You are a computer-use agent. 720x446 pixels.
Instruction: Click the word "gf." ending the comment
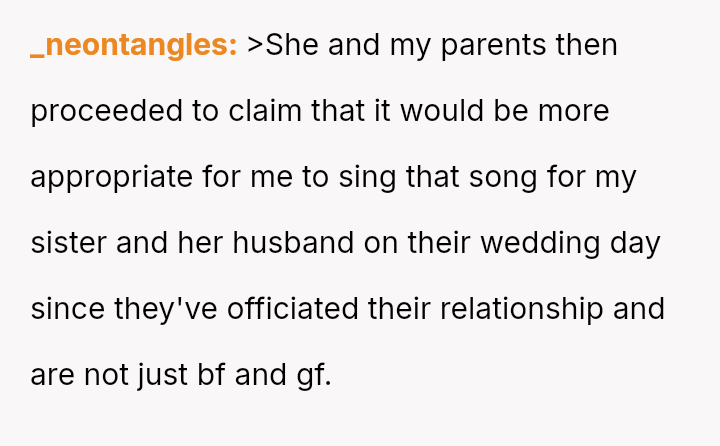pyautogui.click(x=313, y=375)
